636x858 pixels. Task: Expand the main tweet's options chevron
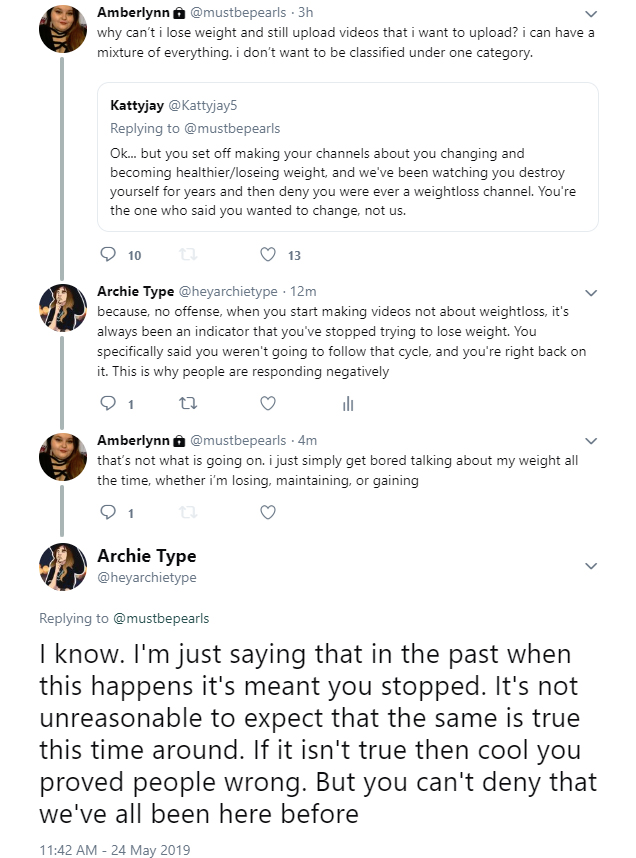(591, 566)
